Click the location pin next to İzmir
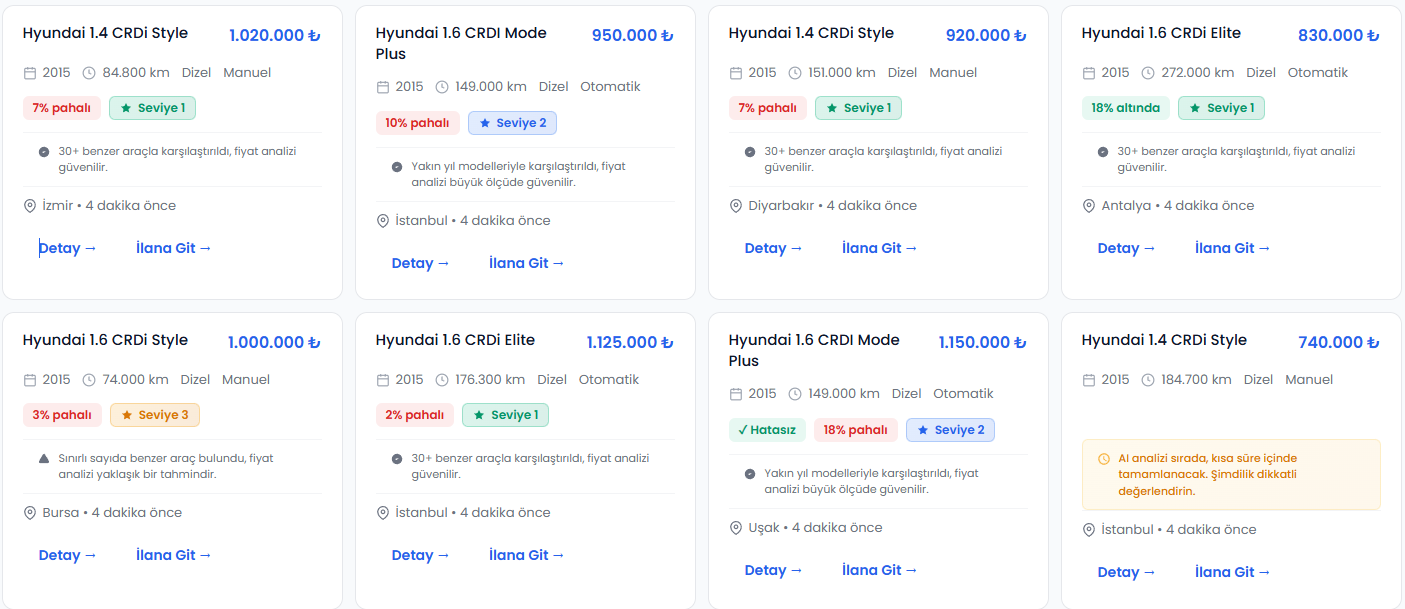 point(30,206)
